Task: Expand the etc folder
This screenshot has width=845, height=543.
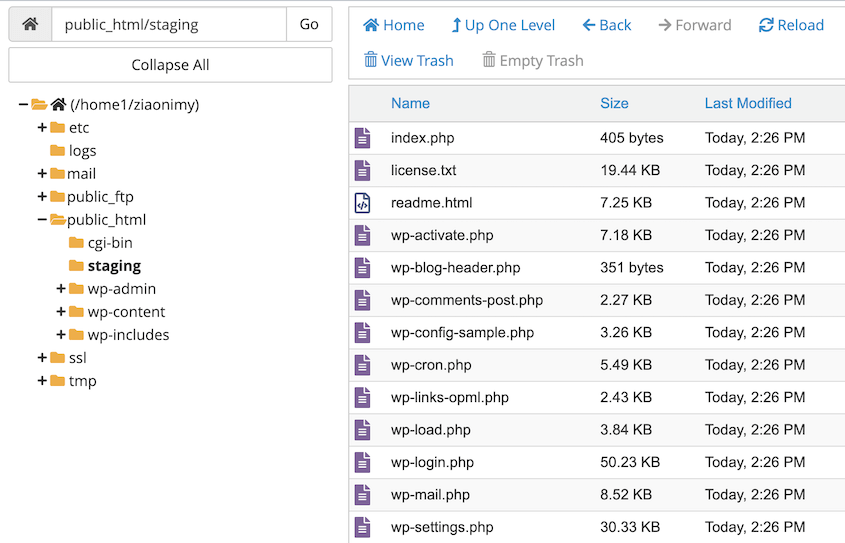Action: pos(42,128)
